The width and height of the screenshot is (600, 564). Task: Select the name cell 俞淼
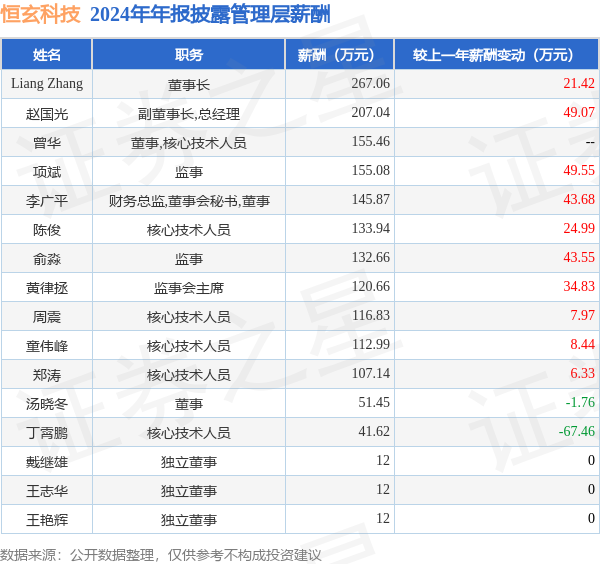47,259
